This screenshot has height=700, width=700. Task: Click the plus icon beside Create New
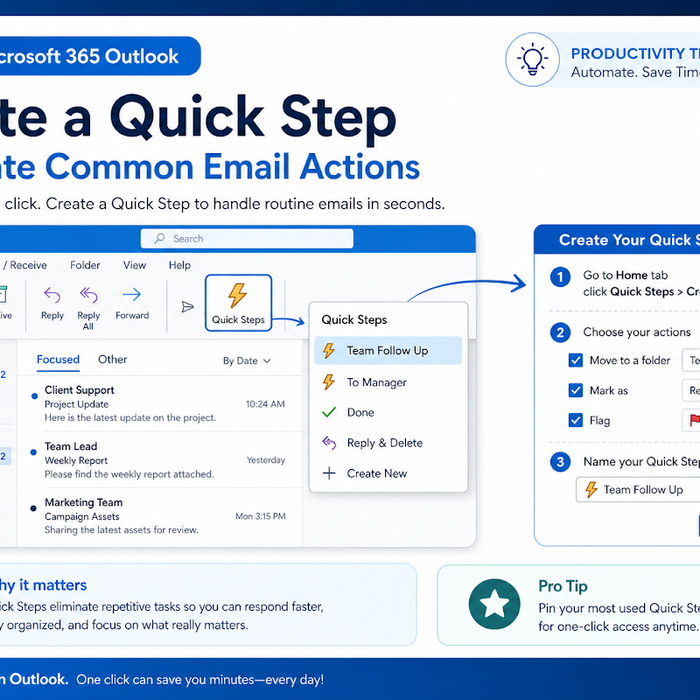point(329,473)
